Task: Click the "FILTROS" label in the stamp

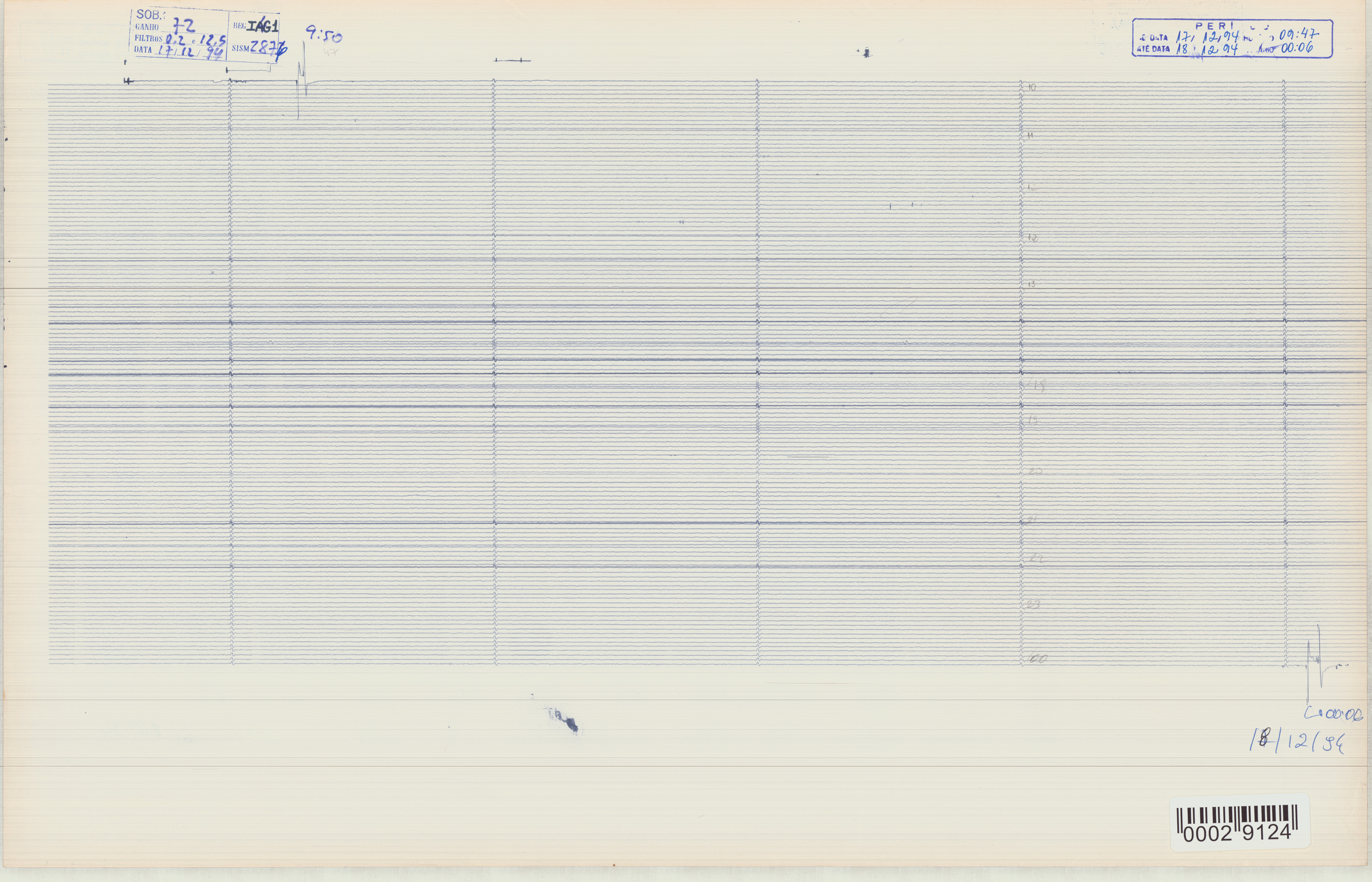Action: 149,38
